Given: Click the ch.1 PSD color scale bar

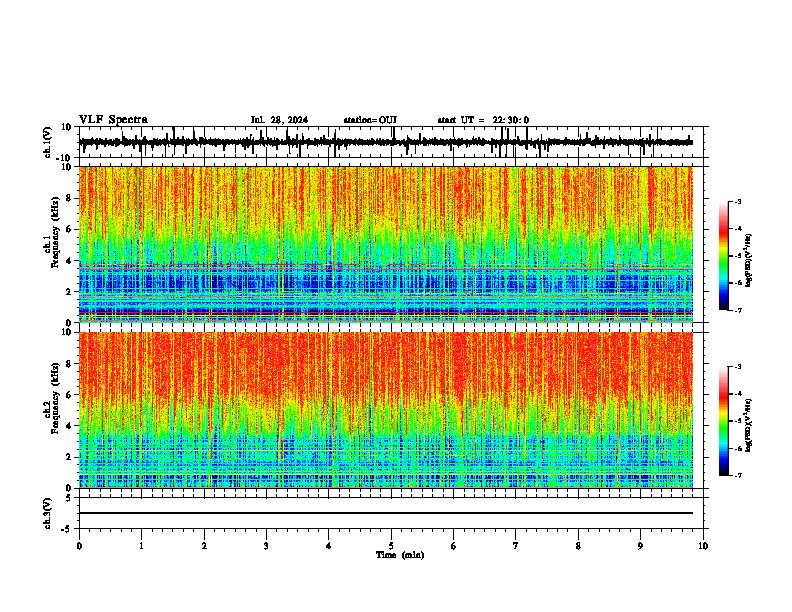Looking at the screenshot, I should 724,256.
